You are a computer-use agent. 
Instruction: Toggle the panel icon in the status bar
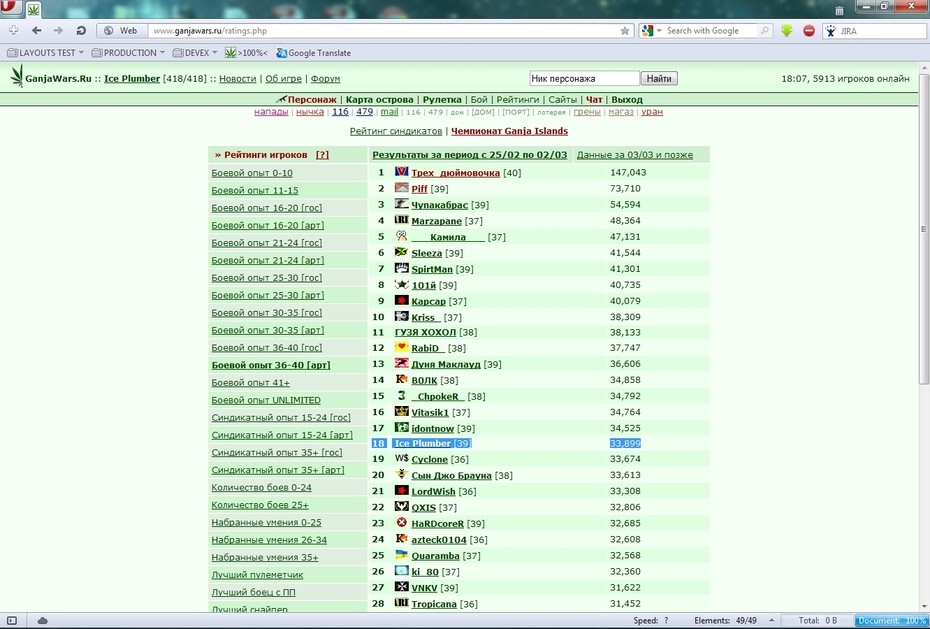pyautogui.click(x=12, y=621)
